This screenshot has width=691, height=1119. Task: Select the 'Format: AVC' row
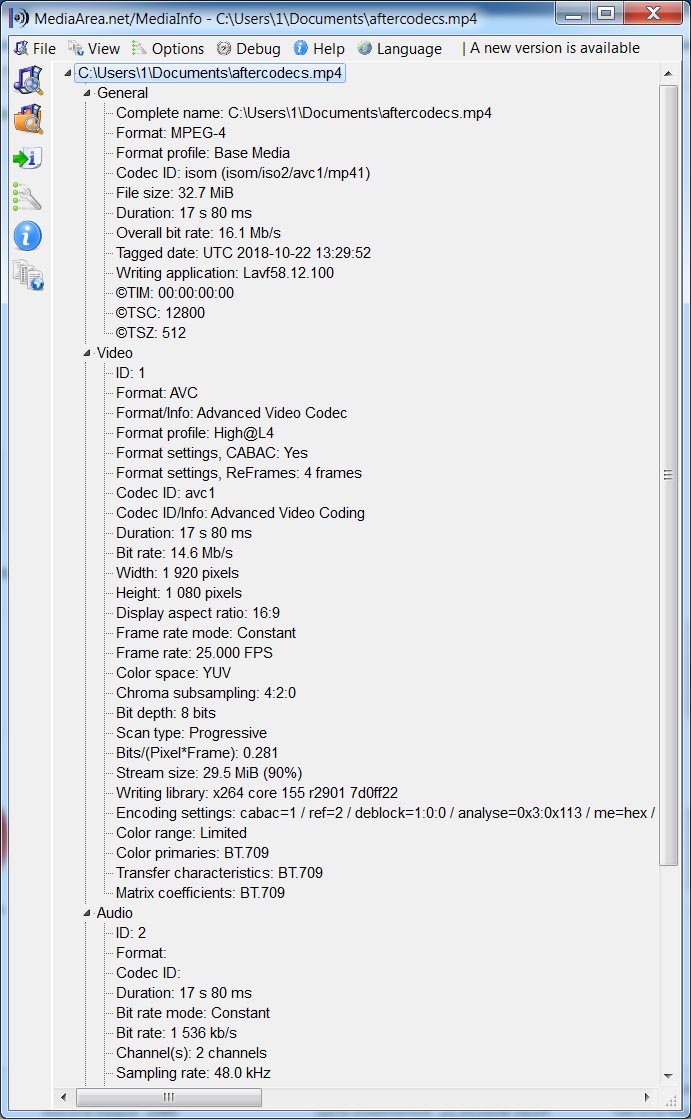(x=156, y=393)
